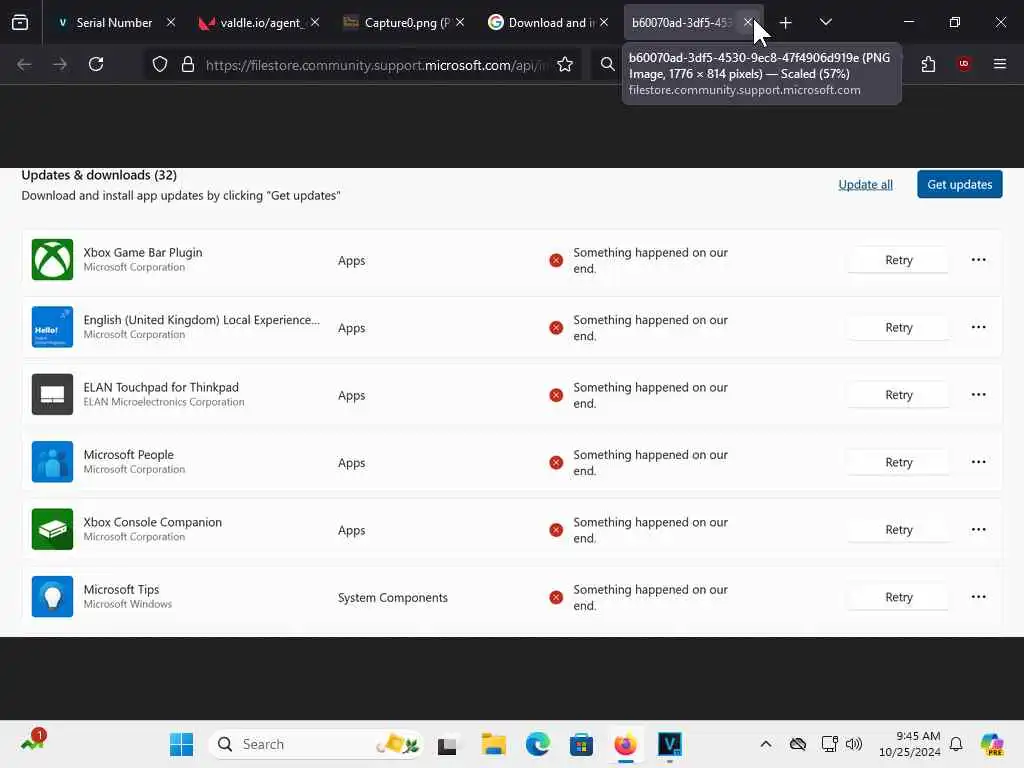Click the Get updates button
Image resolution: width=1024 pixels, height=768 pixels.
tap(959, 184)
